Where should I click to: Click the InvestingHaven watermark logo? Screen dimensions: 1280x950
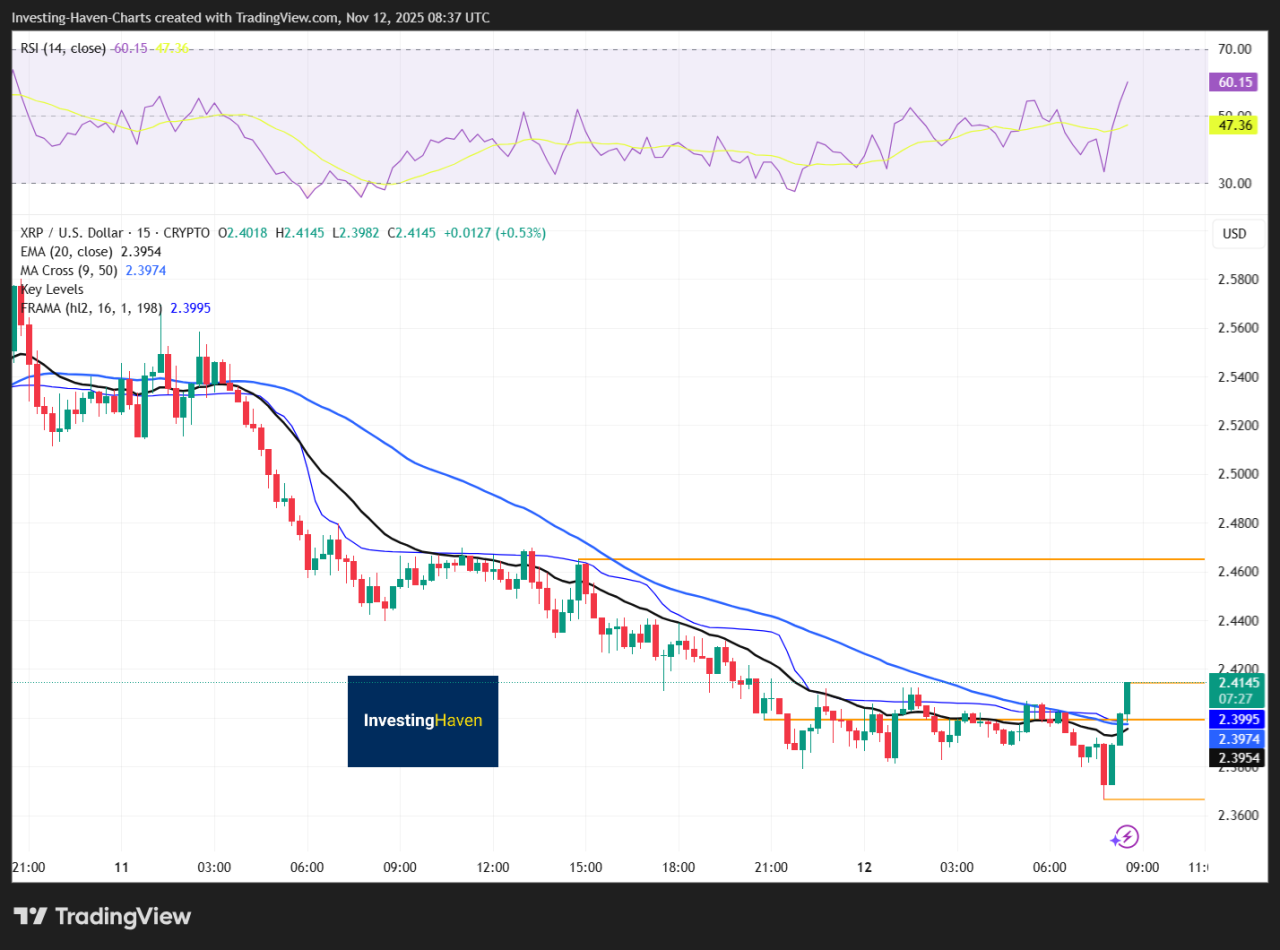pyautogui.click(x=422, y=721)
